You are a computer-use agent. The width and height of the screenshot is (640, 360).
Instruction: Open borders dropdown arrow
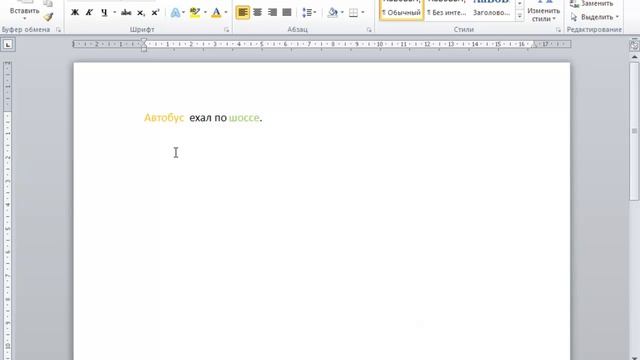coord(362,13)
